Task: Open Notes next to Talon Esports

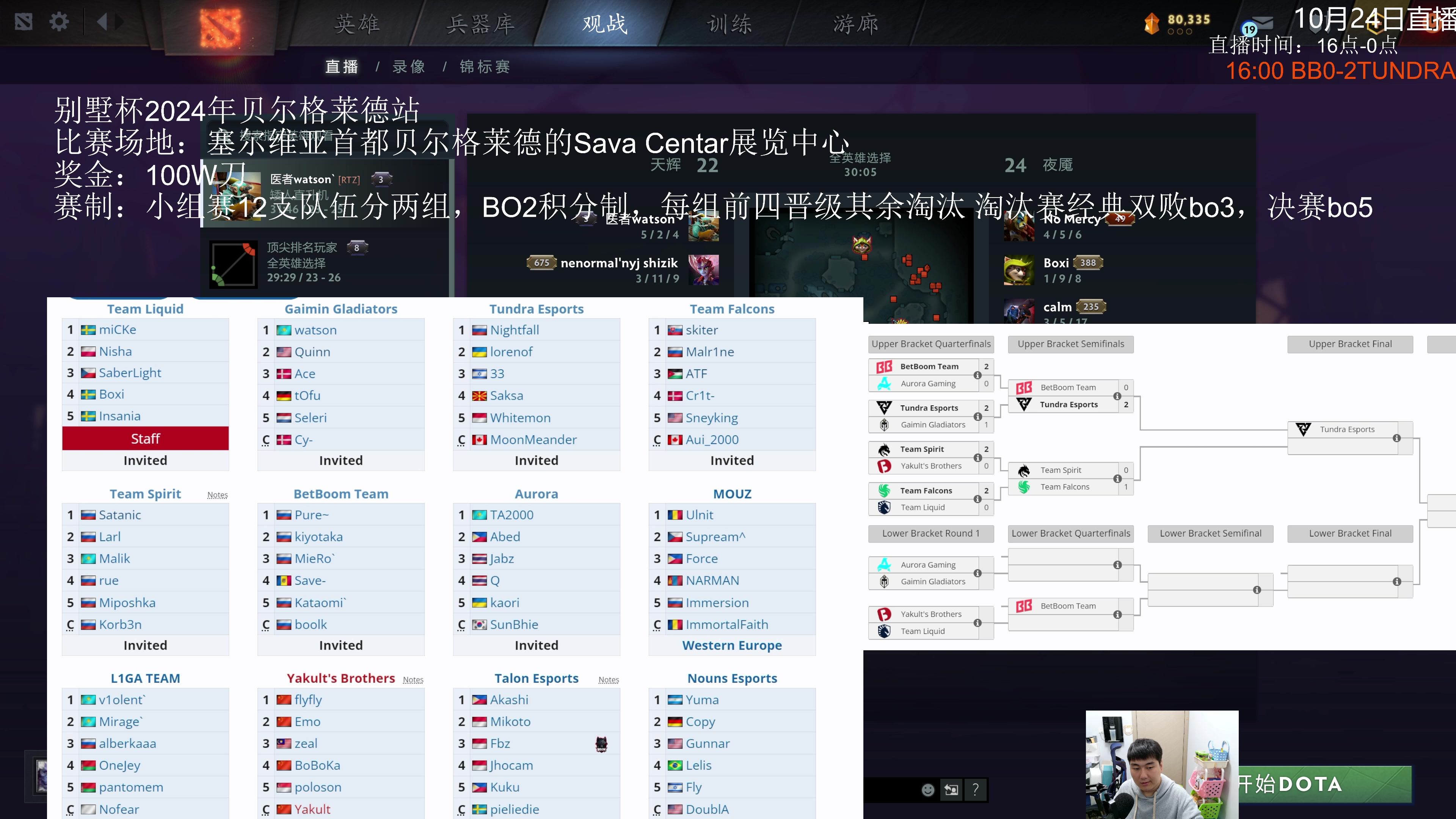Action: [x=609, y=680]
